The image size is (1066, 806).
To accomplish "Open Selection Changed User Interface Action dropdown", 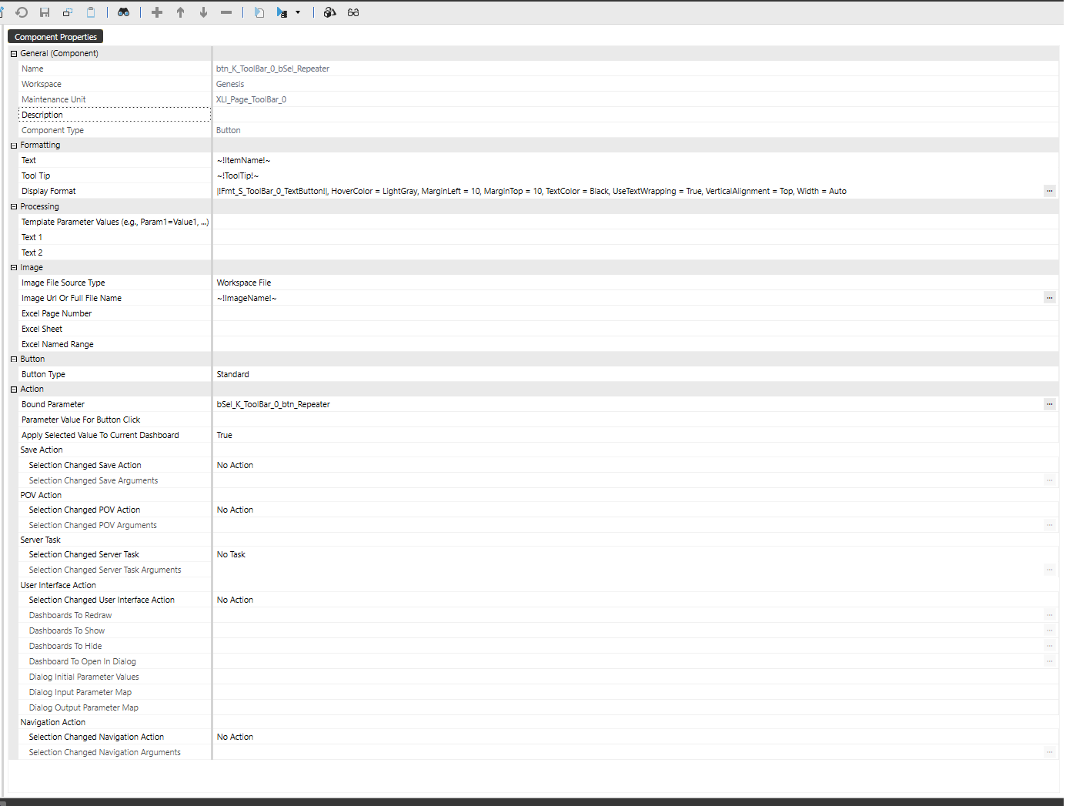I will pos(635,600).
